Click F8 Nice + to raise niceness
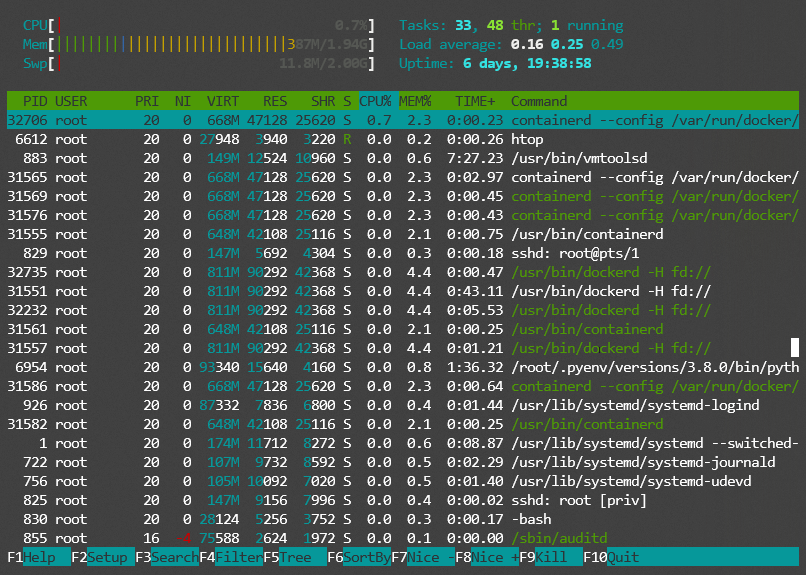Image resolution: width=806 pixels, height=575 pixels. [487, 557]
